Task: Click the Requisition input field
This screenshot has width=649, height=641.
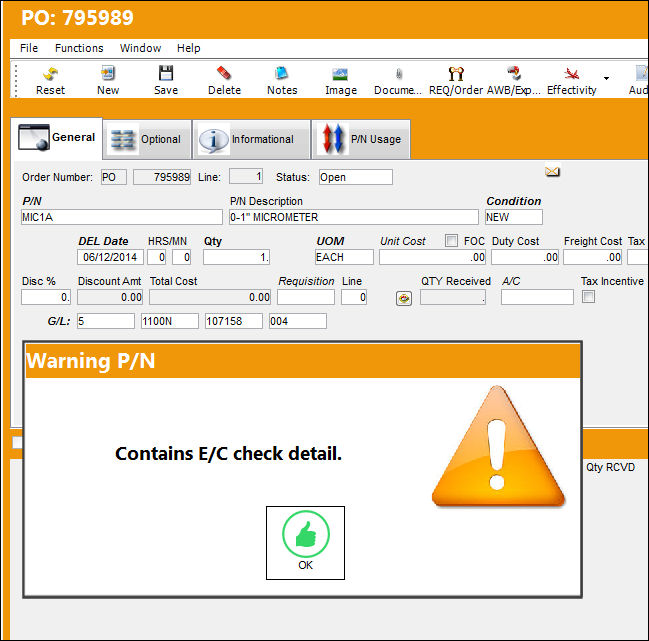Action: click(306, 297)
